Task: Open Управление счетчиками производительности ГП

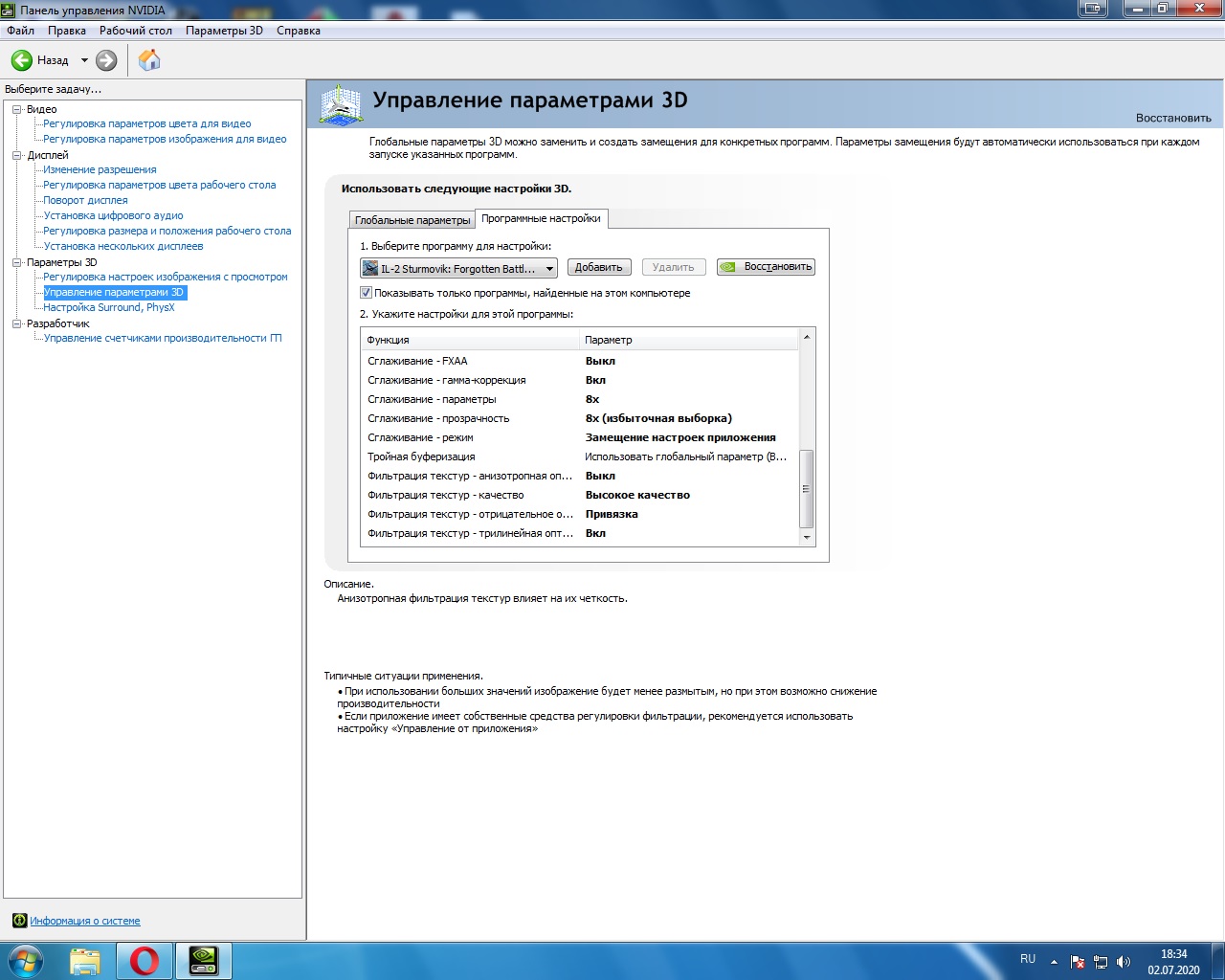Action: pyautogui.click(x=163, y=338)
